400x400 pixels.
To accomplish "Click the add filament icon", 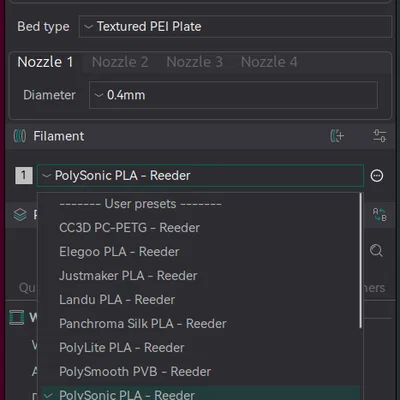I will (337, 136).
